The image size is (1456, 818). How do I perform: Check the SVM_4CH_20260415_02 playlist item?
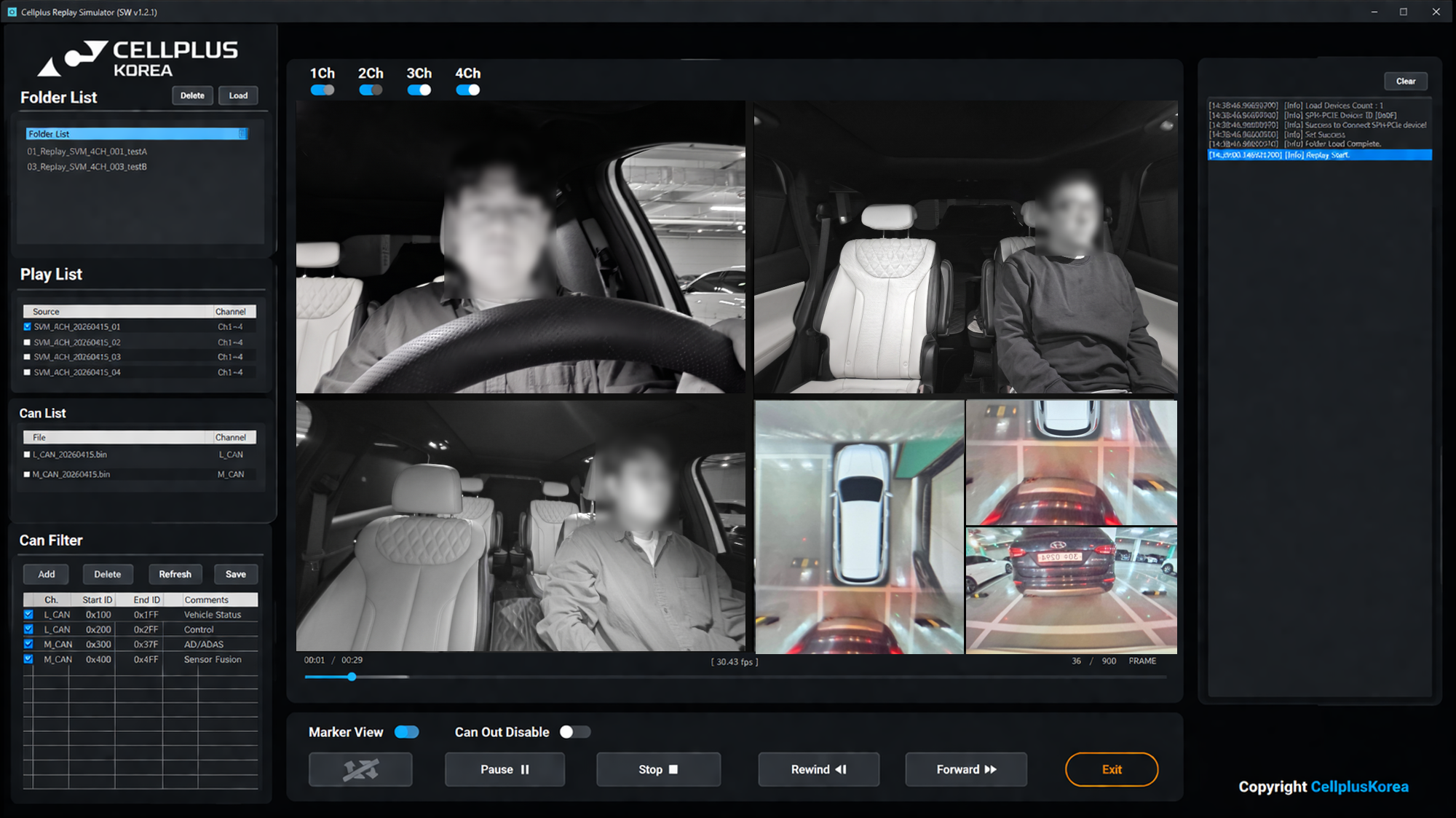[x=28, y=342]
